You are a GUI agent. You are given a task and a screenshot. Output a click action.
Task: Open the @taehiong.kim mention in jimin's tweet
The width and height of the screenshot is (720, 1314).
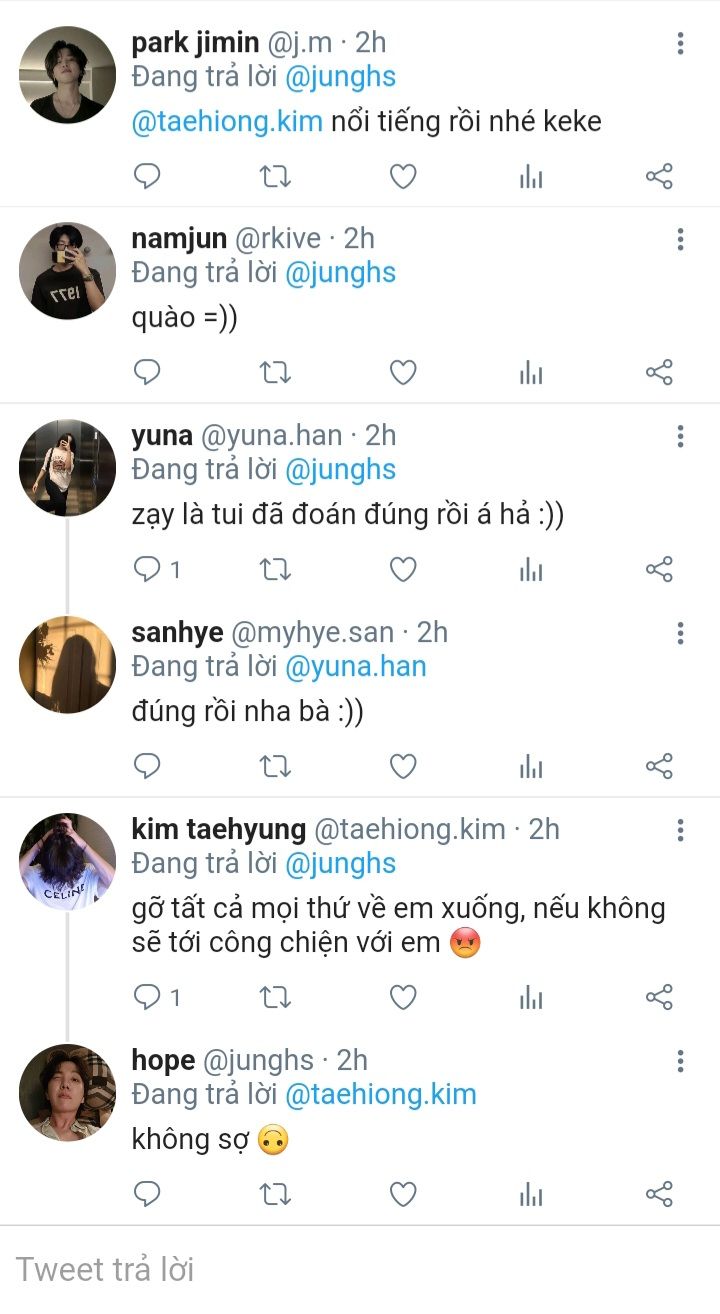227,122
